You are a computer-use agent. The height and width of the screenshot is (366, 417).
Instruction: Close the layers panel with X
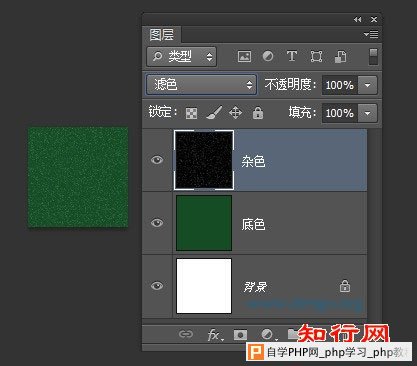point(374,20)
